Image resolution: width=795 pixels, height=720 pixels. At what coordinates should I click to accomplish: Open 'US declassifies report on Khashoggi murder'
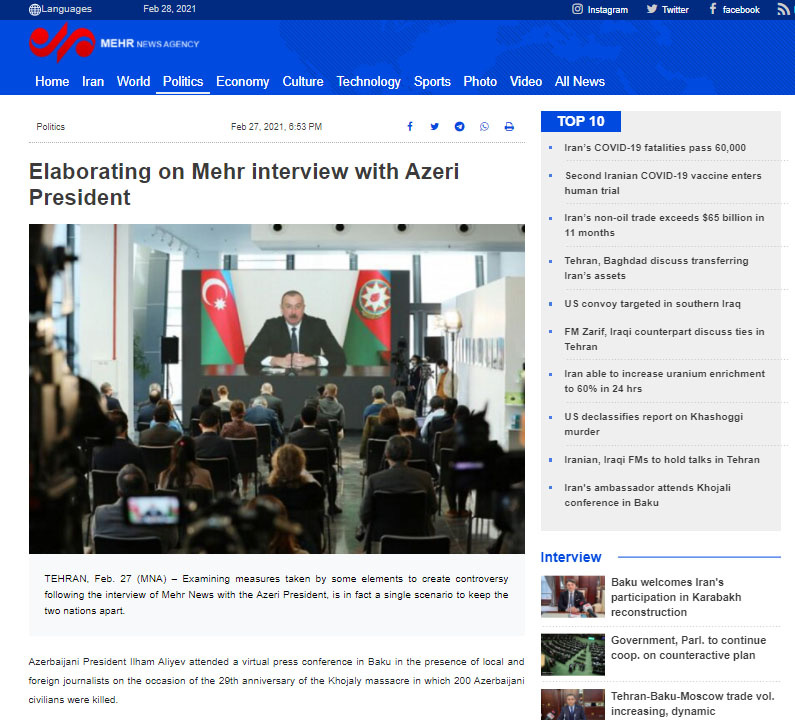click(x=654, y=424)
